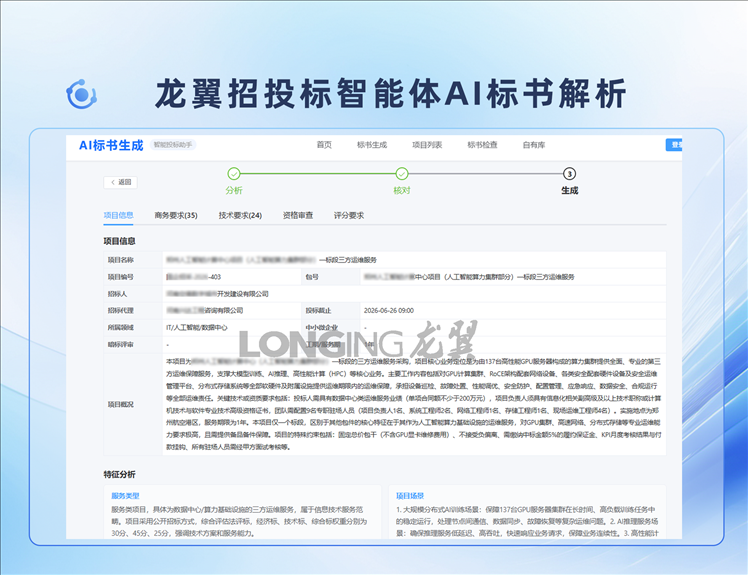Click the 项目名称 row label
748x575 pixels.
pyautogui.click(x=120, y=260)
